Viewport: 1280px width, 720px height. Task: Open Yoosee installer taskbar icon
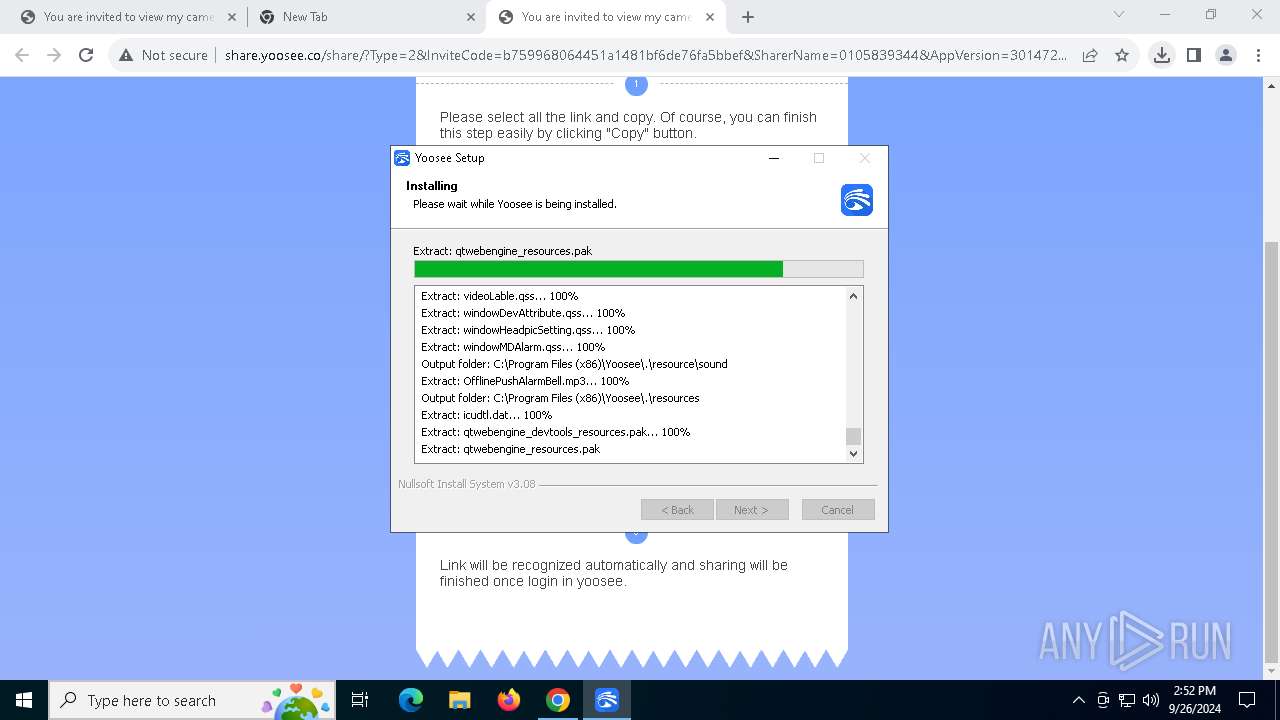607,700
